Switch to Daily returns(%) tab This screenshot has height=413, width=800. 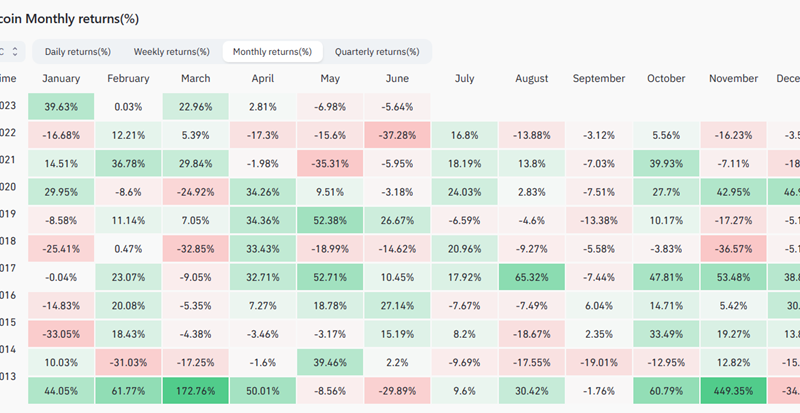pyautogui.click(x=77, y=51)
